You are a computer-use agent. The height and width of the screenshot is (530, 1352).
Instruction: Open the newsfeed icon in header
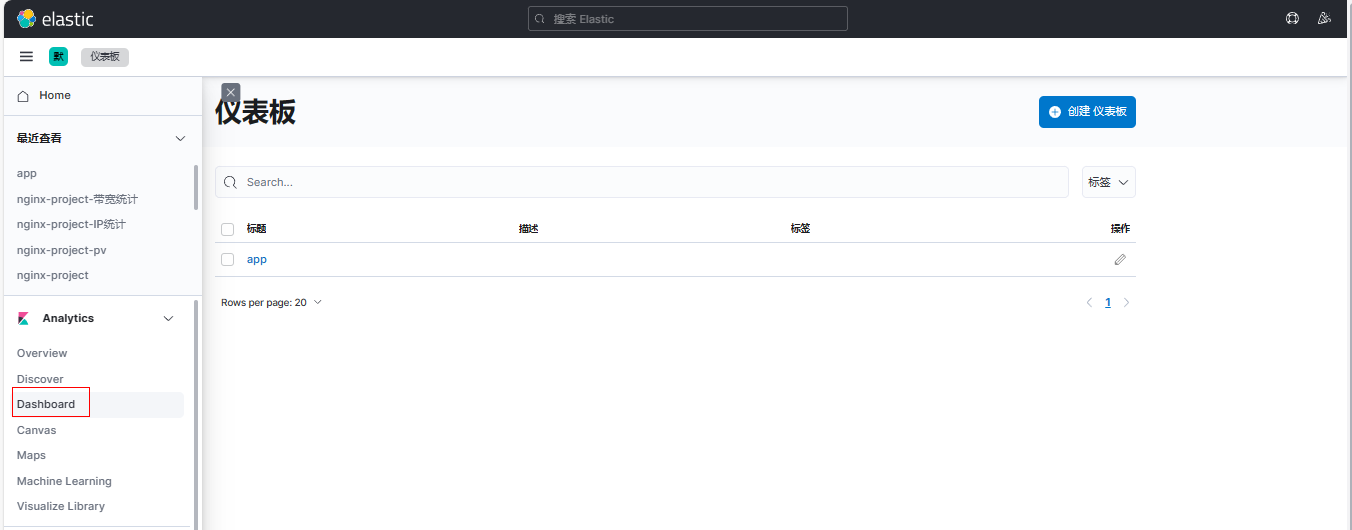(x=1324, y=19)
